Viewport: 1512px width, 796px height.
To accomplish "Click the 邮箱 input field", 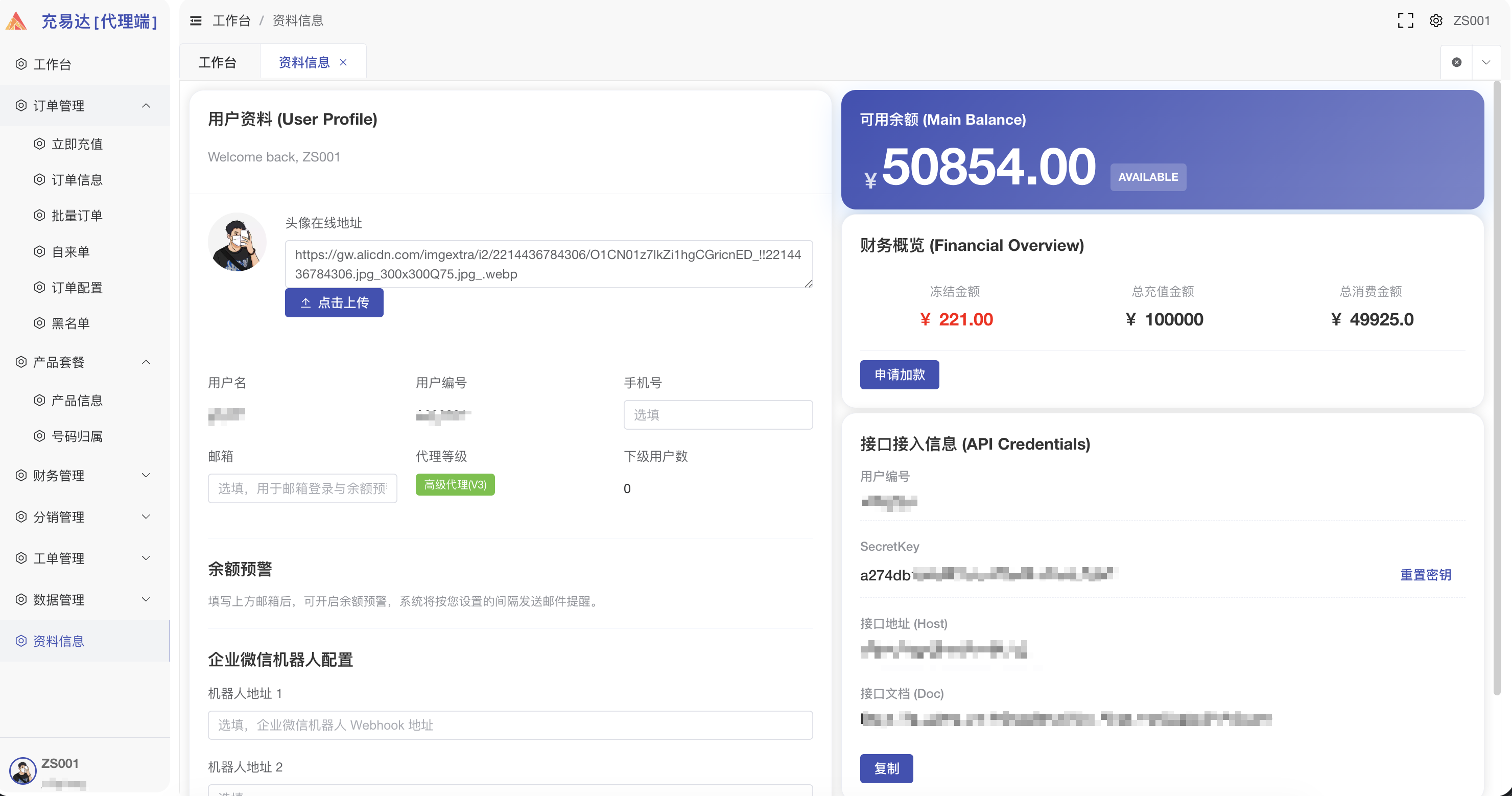I will click(302, 488).
